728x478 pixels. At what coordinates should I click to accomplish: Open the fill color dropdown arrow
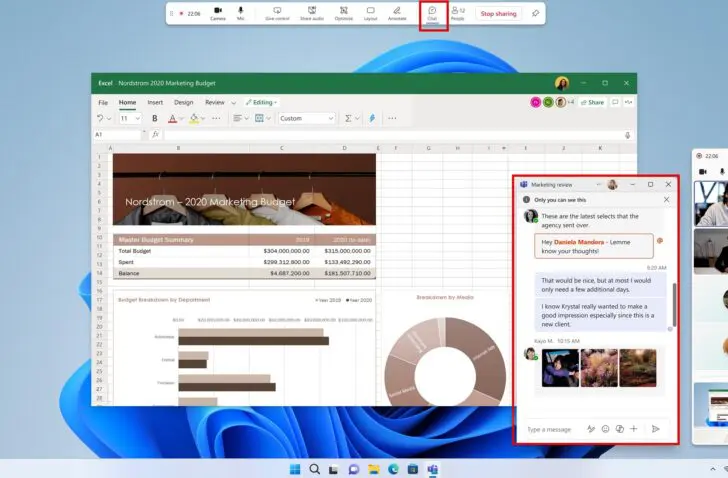tap(203, 119)
